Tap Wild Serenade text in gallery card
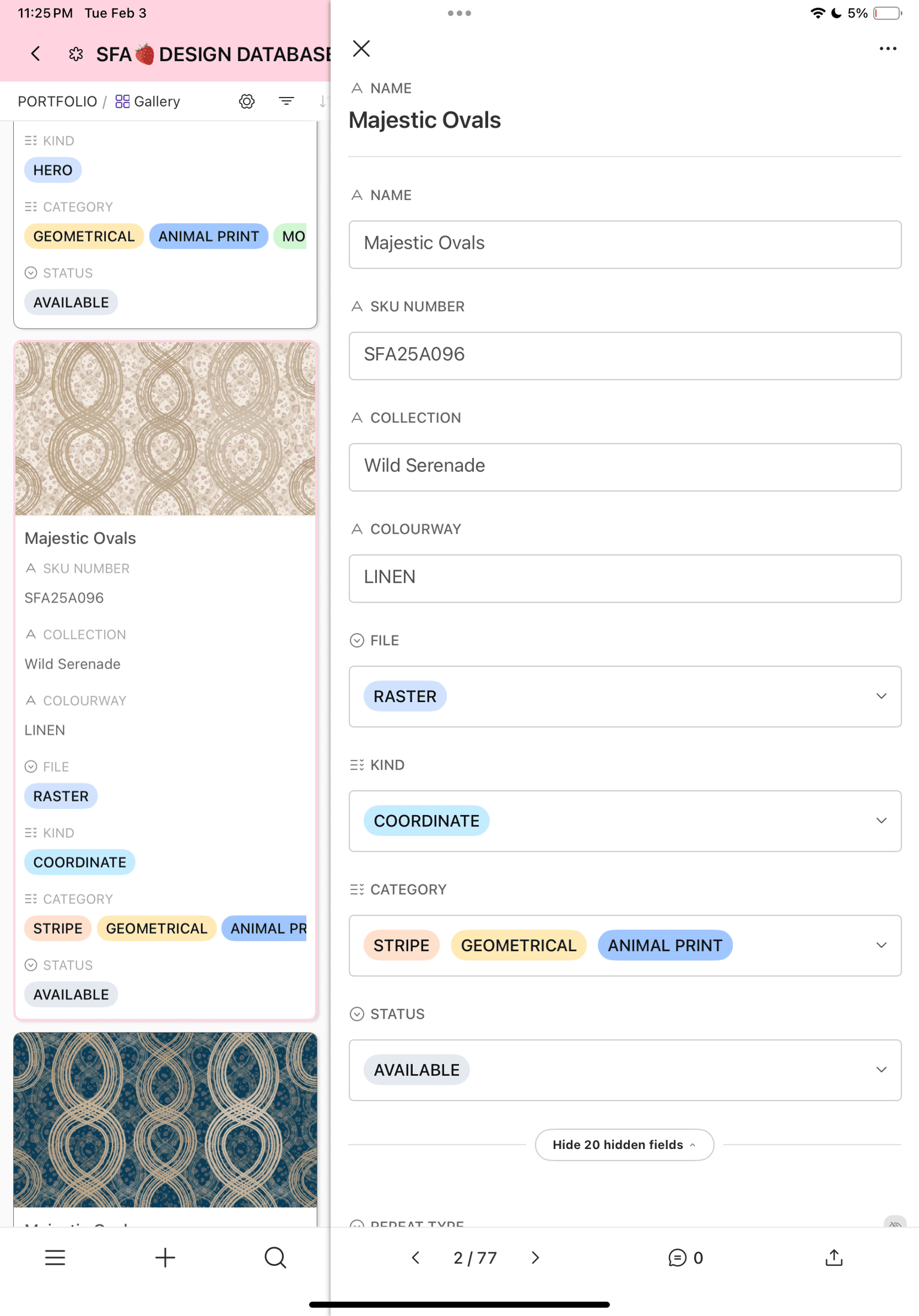Viewport: 919px width, 1316px height. [x=72, y=664]
